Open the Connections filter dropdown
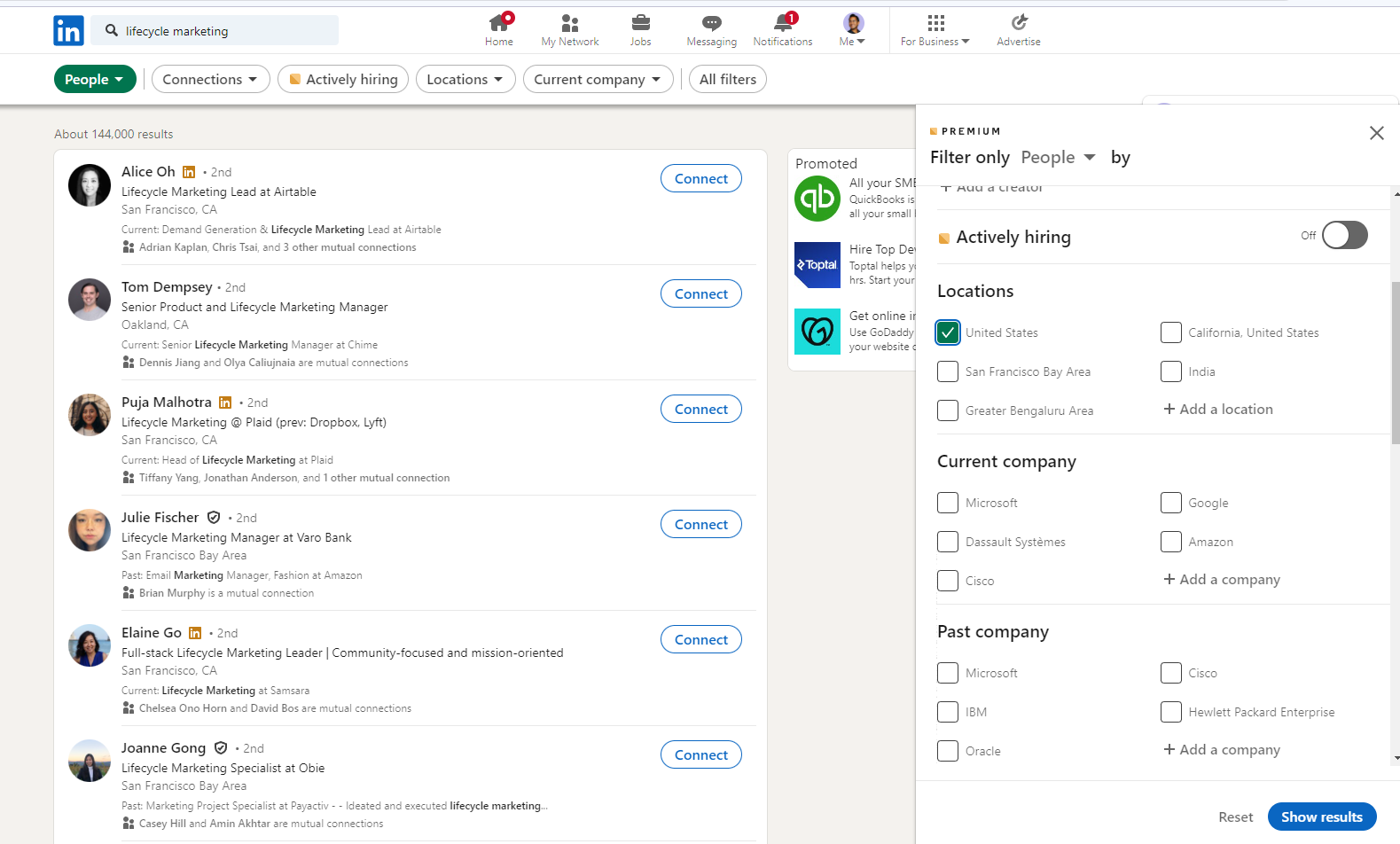 211,79
